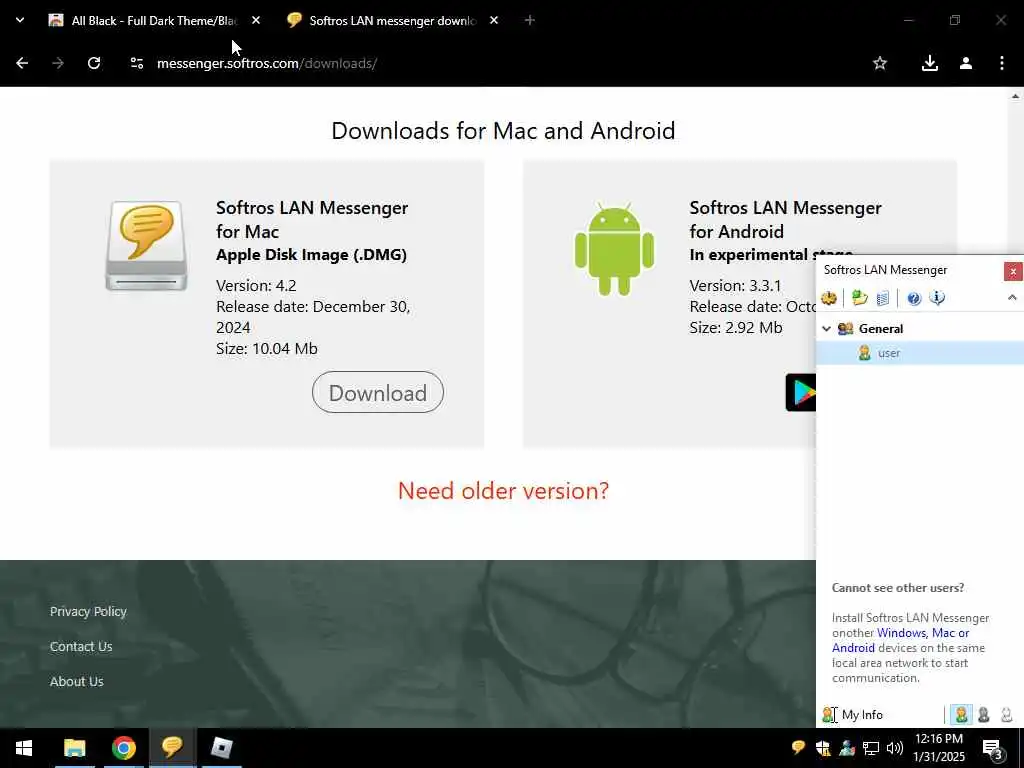Open the Roblox taskbar icon
Screen dimensions: 1024x768
222,748
